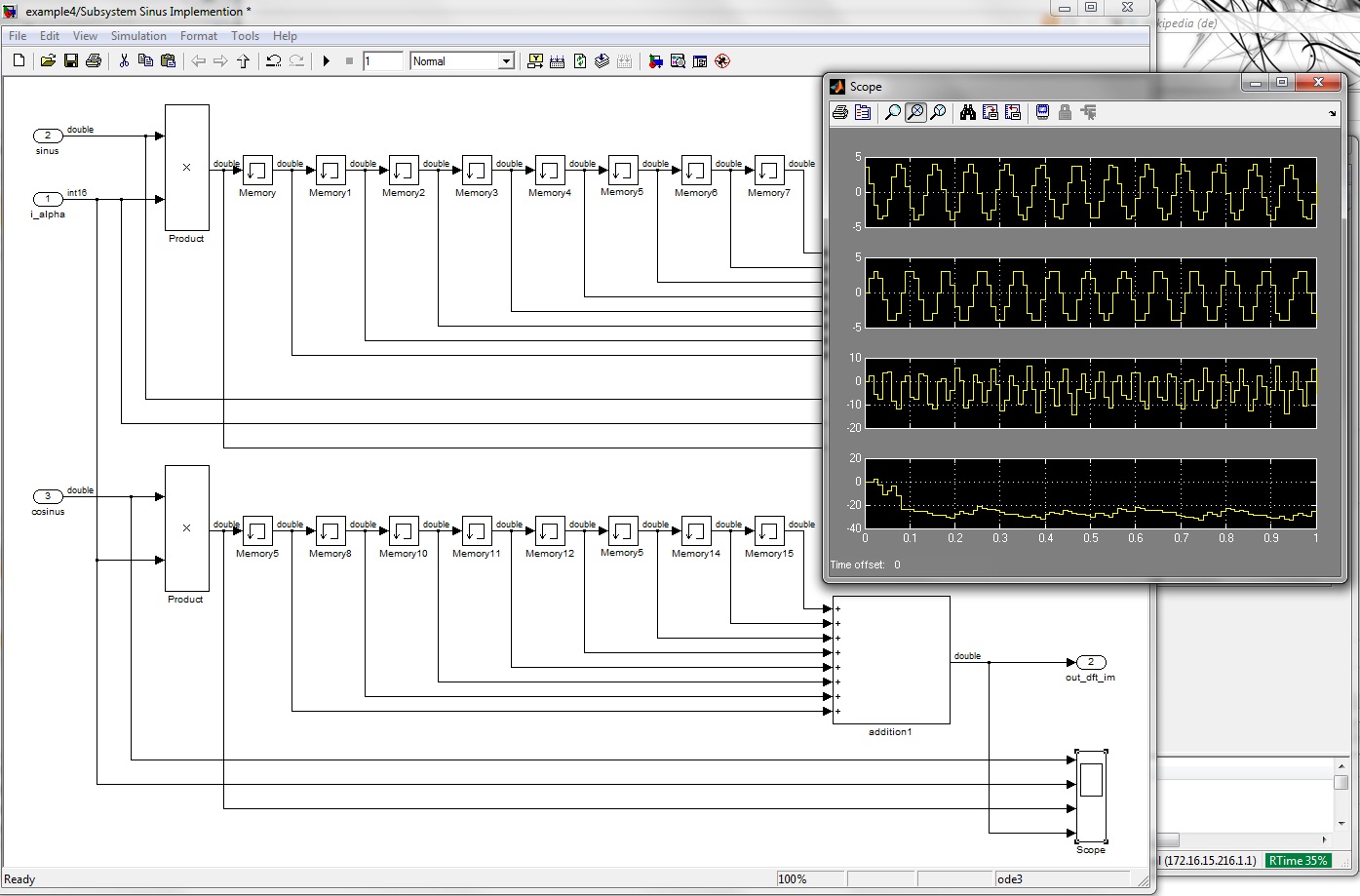Screen dimensions: 1360x896
Task: Click the Autoscale binoculars icon in Scope
Action: point(967,113)
